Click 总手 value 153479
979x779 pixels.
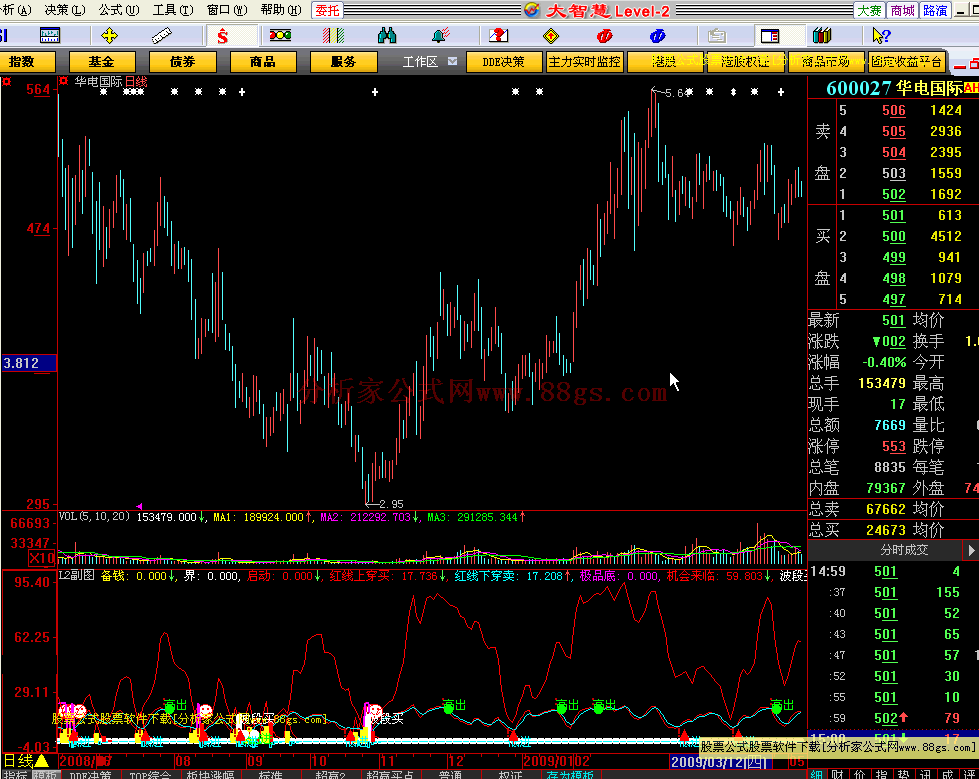pyautogui.click(x=882, y=383)
